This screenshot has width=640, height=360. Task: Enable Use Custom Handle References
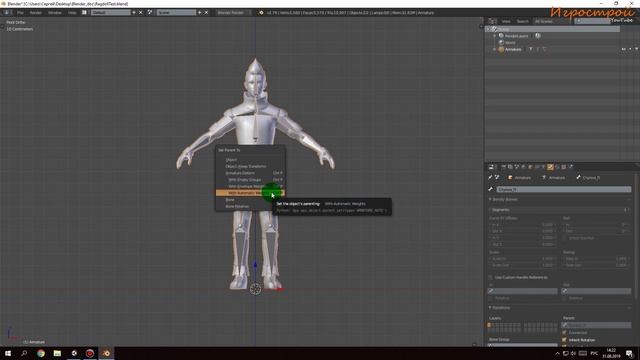pyautogui.click(x=491, y=278)
